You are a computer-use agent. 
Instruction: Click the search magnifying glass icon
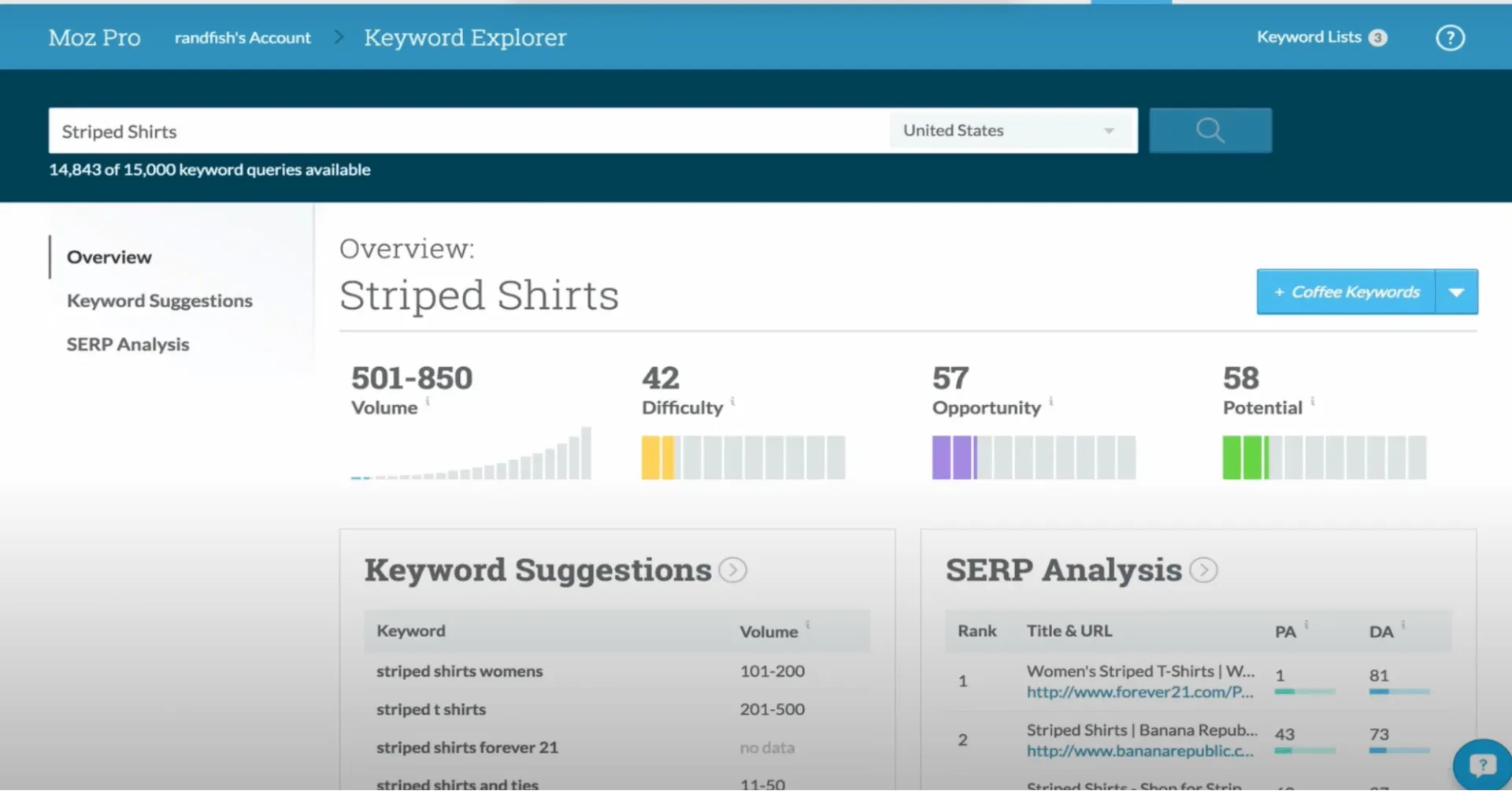(1210, 130)
